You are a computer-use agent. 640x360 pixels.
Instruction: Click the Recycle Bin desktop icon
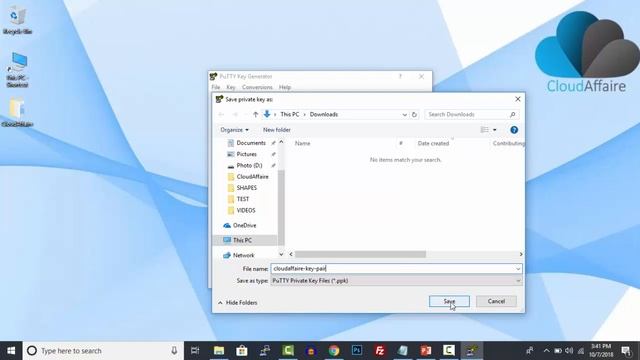pyautogui.click(x=17, y=20)
